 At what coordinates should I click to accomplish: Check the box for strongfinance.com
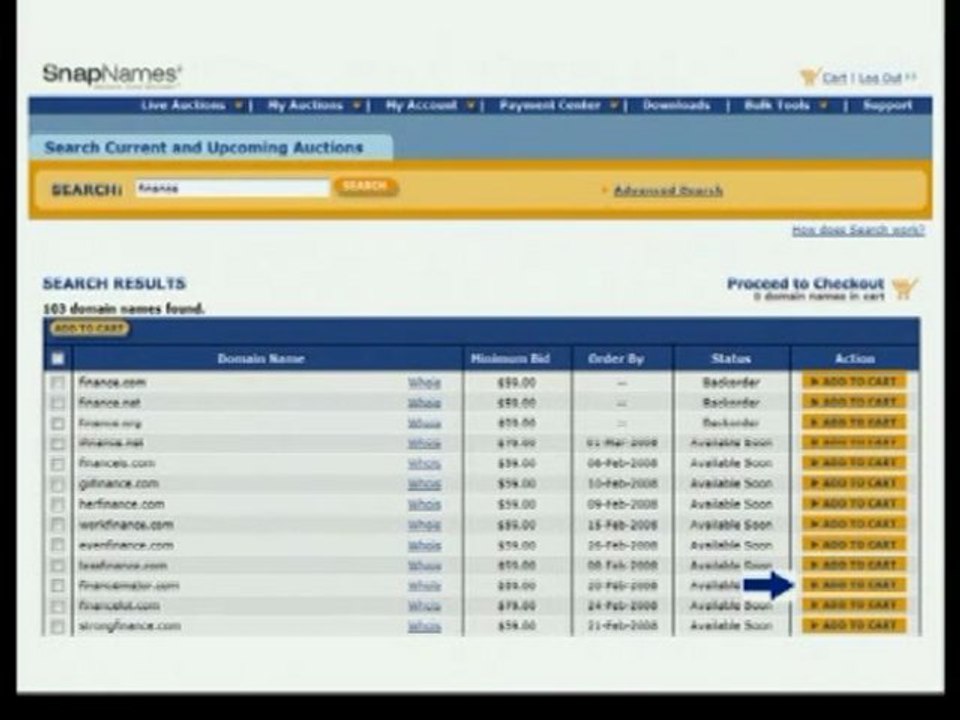click(58, 626)
